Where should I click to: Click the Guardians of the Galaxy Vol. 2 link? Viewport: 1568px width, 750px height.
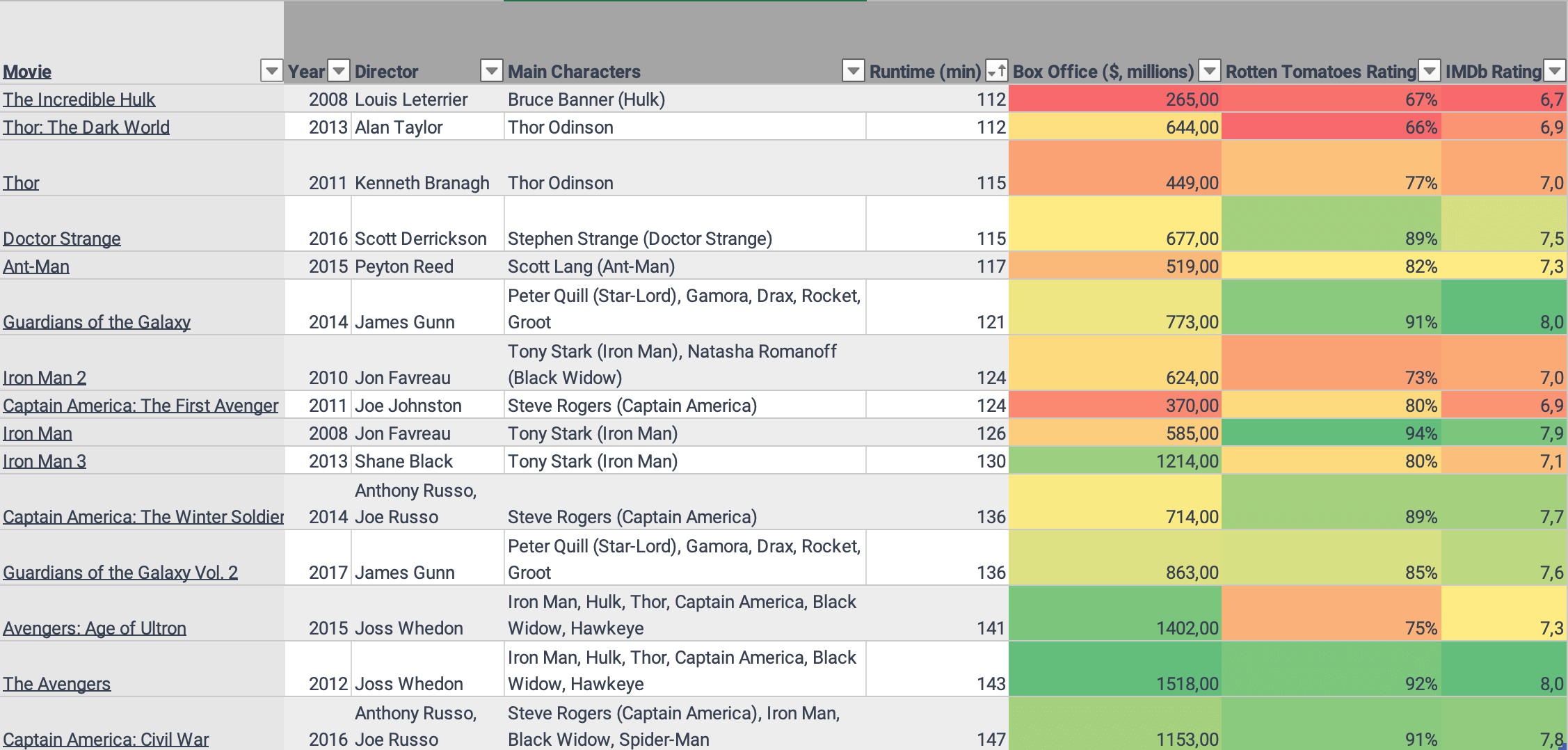[120, 573]
